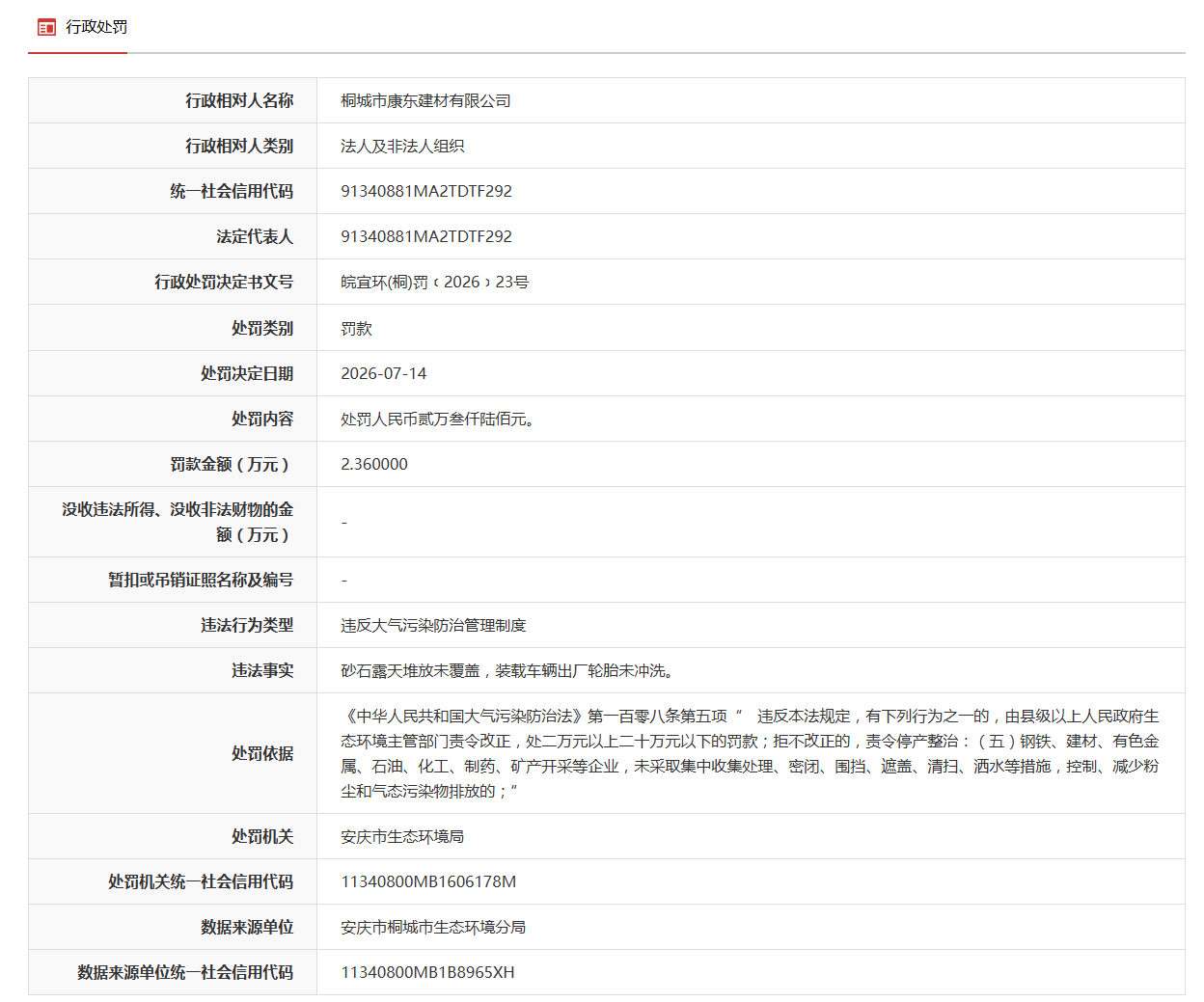Click the 处罚机关统一社会信用代码 label

click(x=201, y=881)
